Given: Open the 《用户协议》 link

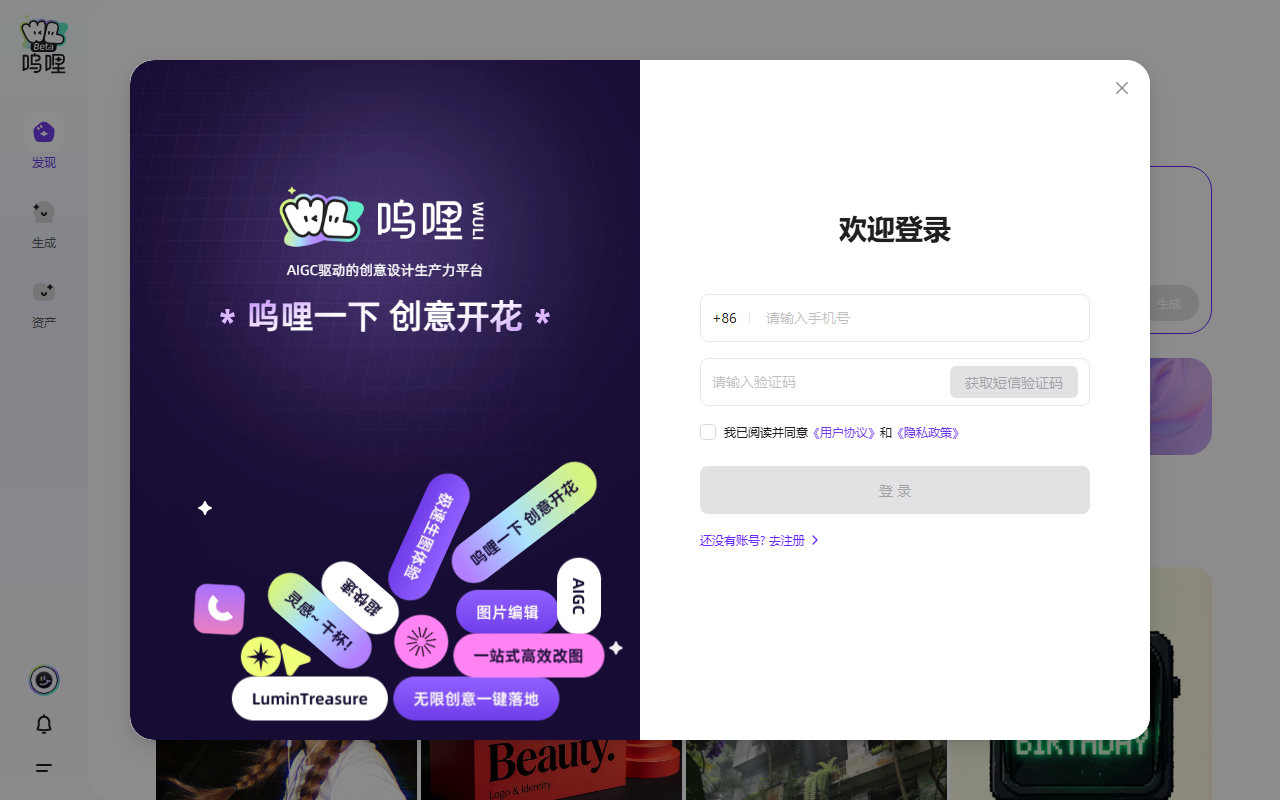Looking at the screenshot, I should pos(844,432).
